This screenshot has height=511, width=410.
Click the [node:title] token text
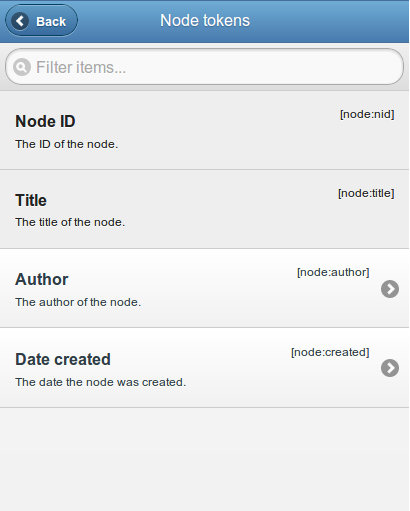[366, 193]
